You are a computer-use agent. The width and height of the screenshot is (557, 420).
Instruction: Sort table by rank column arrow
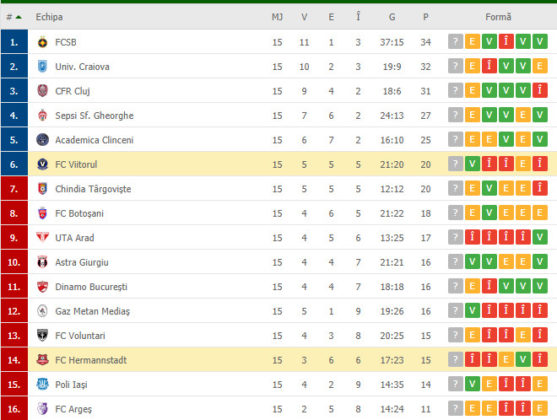(x=18, y=17)
